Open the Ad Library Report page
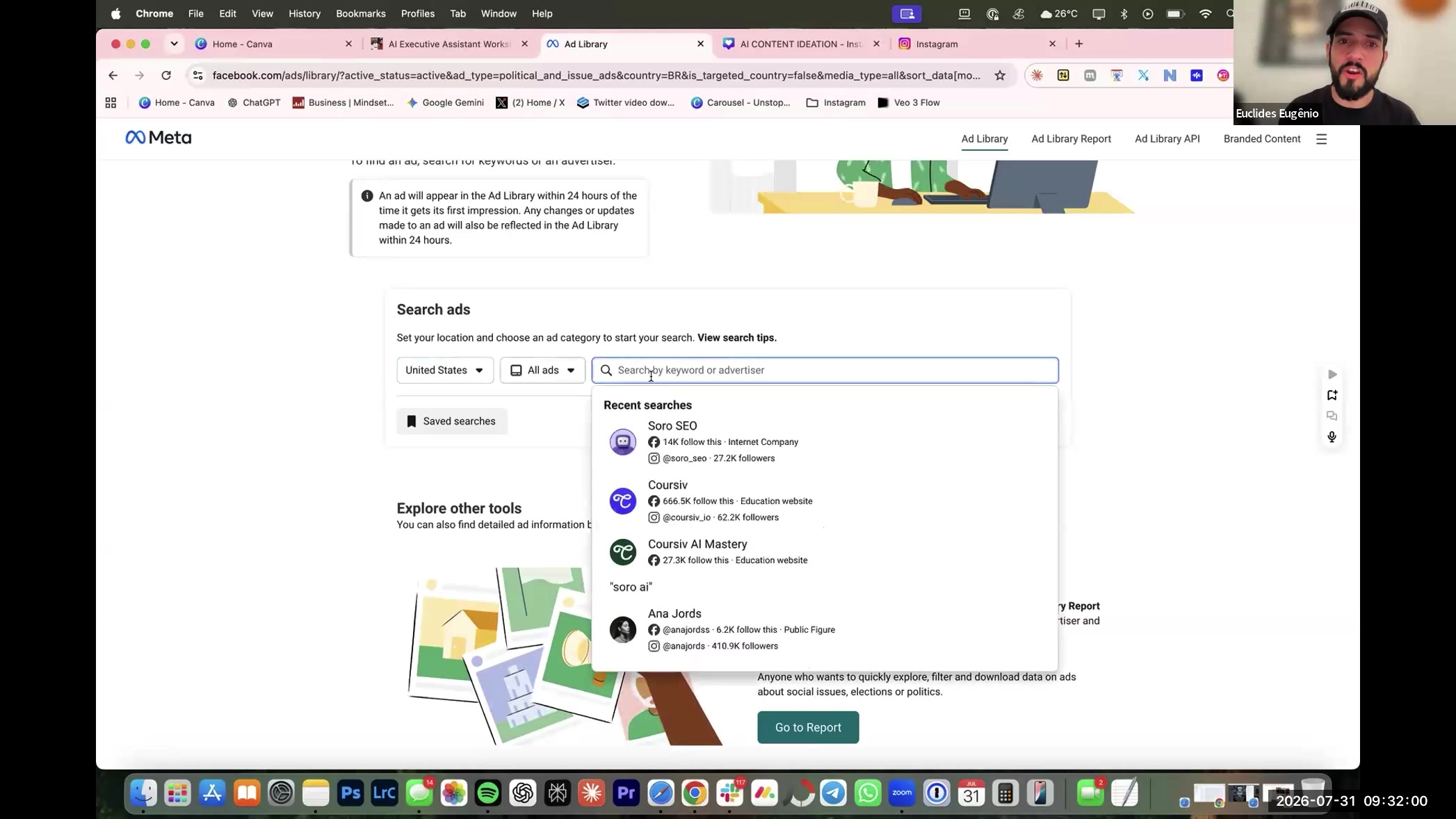This screenshot has height=819, width=1456. [x=1071, y=139]
